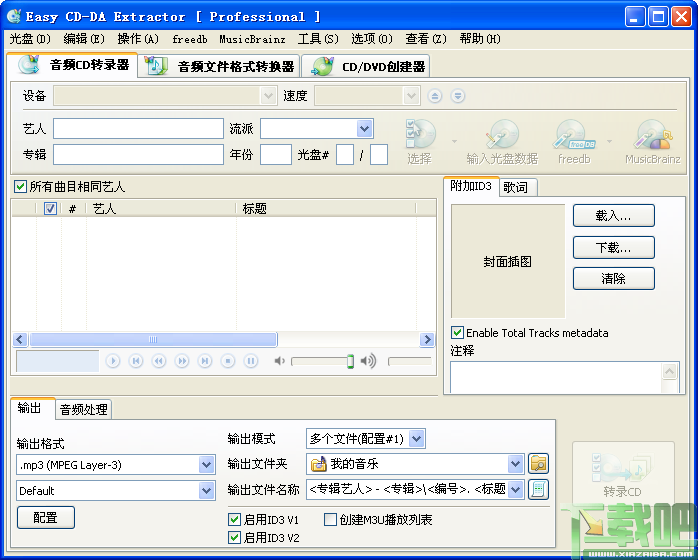Click the 专辑 album input field
Image resolution: width=698 pixels, height=560 pixels.
click(138, 154)
